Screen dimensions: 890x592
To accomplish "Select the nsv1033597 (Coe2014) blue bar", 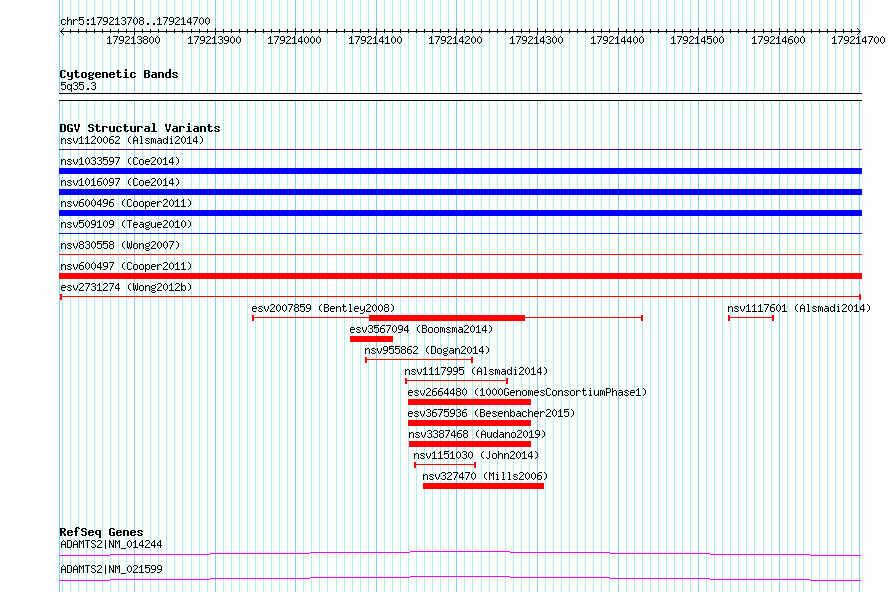I will point(460,171).
